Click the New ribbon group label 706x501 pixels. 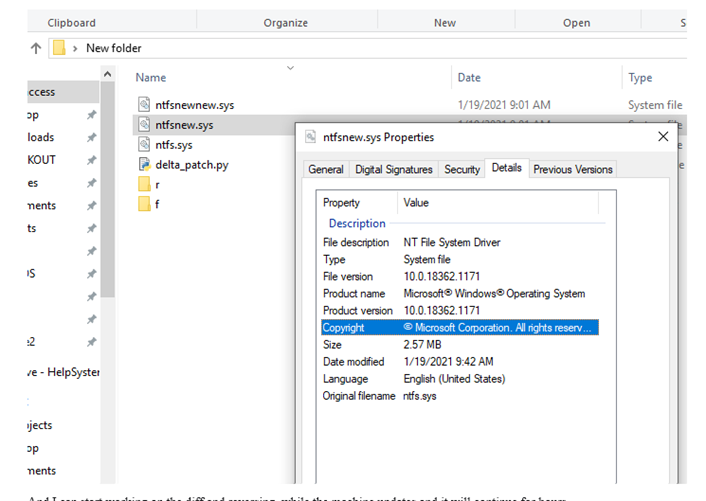click(445, 23)
